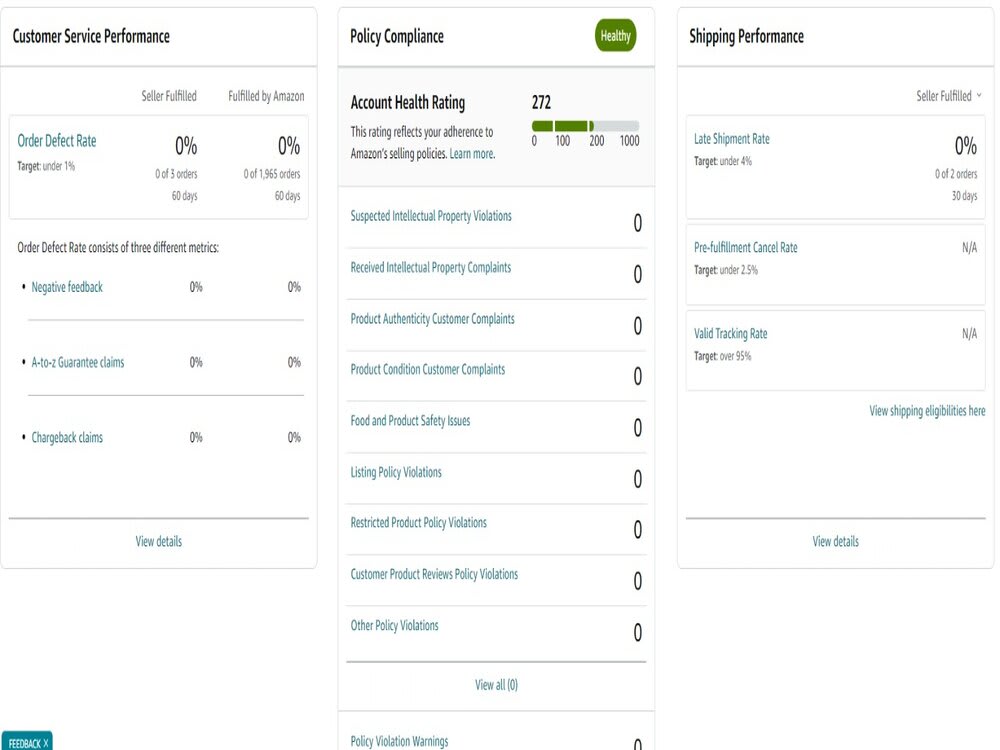The image size is (1000, 750).
Task: Open Received Intellectual Property Complaints
Action: click(x=430, y=268)
